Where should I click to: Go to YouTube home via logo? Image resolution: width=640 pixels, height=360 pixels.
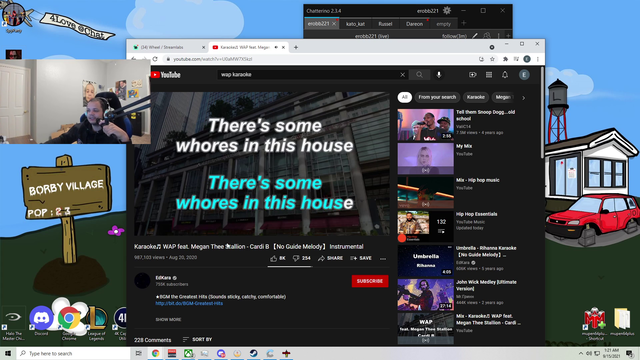click(x=166, y=75)
